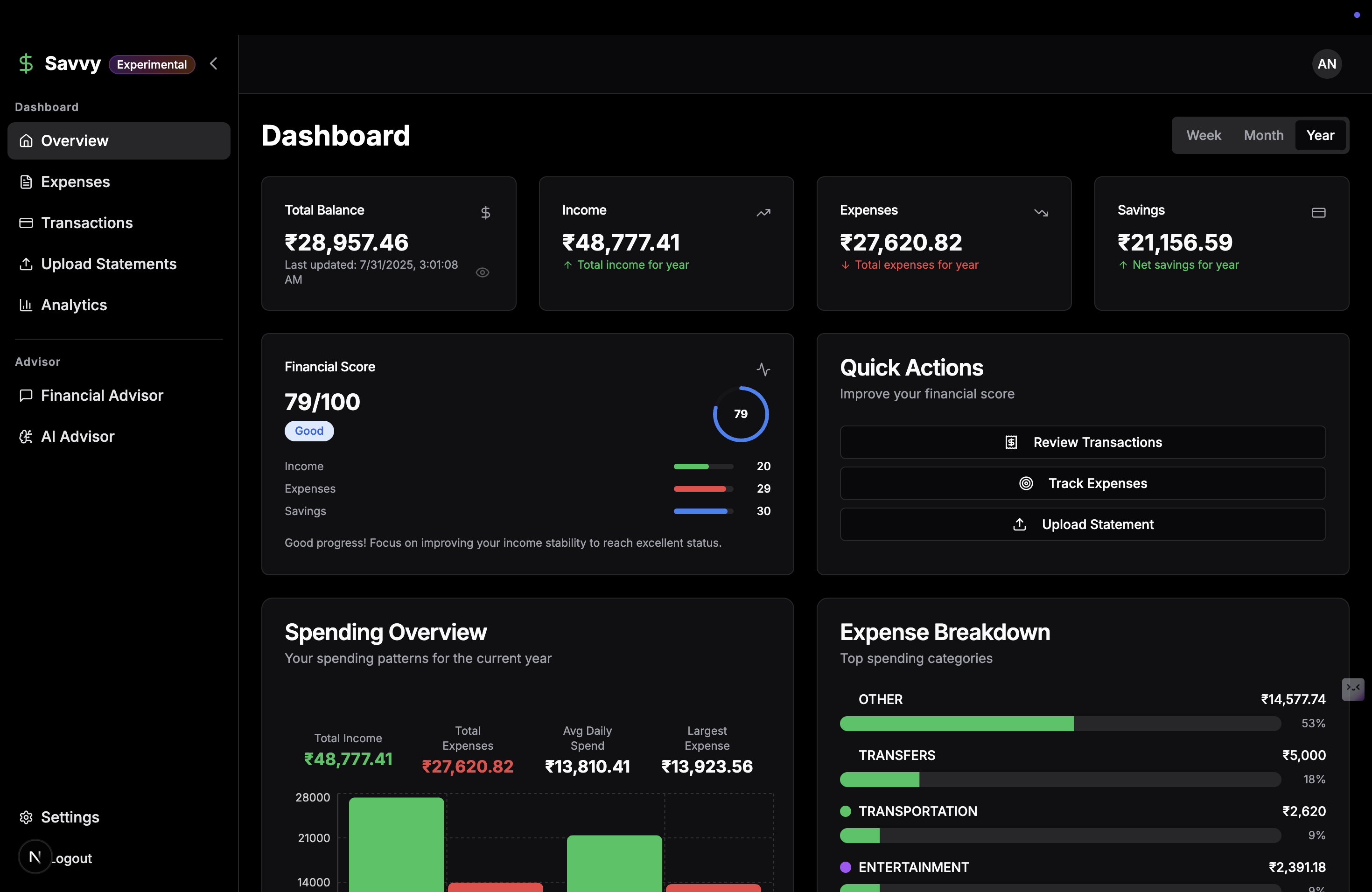Open the AN user avatar menu
The image size is (1372, 892).
pyautogui.click(x=1326, y=64)
